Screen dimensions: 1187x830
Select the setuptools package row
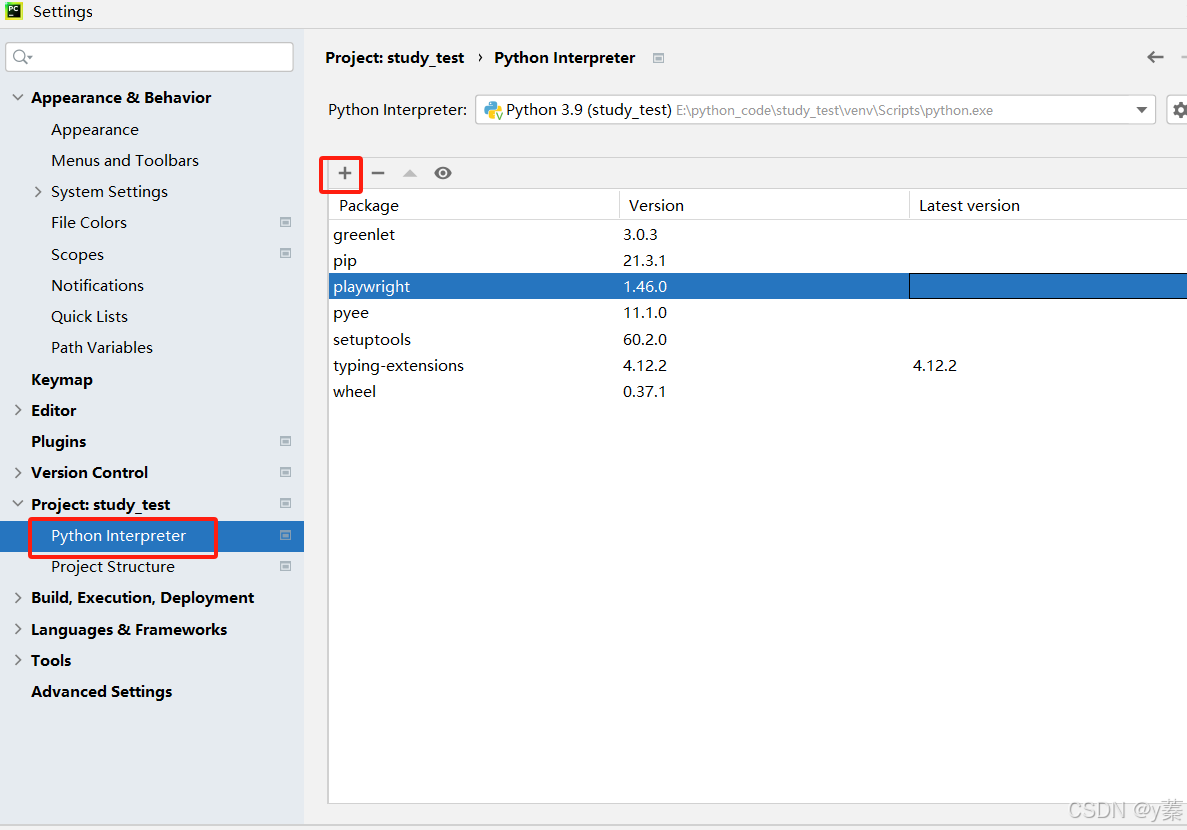(x=758, y=339)
